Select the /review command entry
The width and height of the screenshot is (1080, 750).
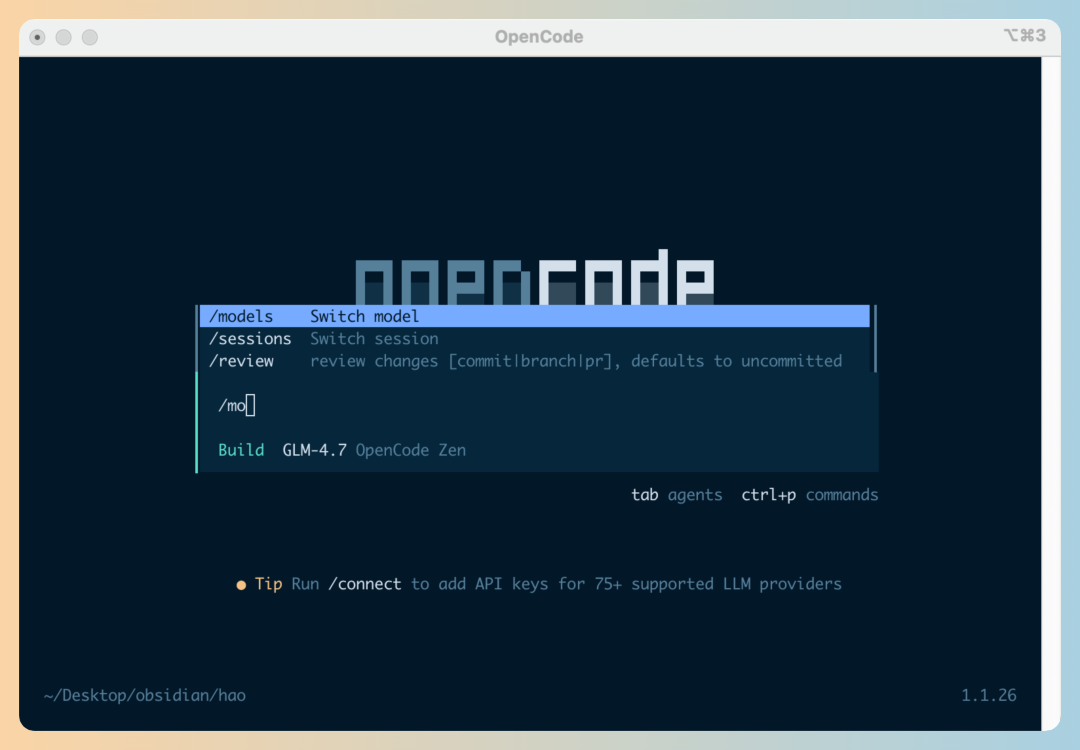click(x=241, y=361)
